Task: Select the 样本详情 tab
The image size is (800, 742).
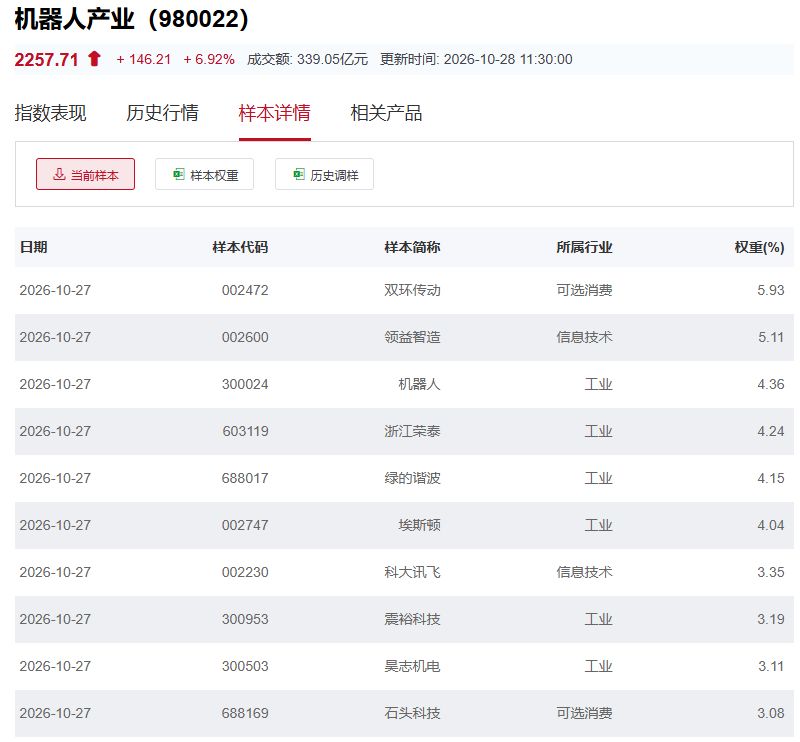Action: click(x=274, y=113)
